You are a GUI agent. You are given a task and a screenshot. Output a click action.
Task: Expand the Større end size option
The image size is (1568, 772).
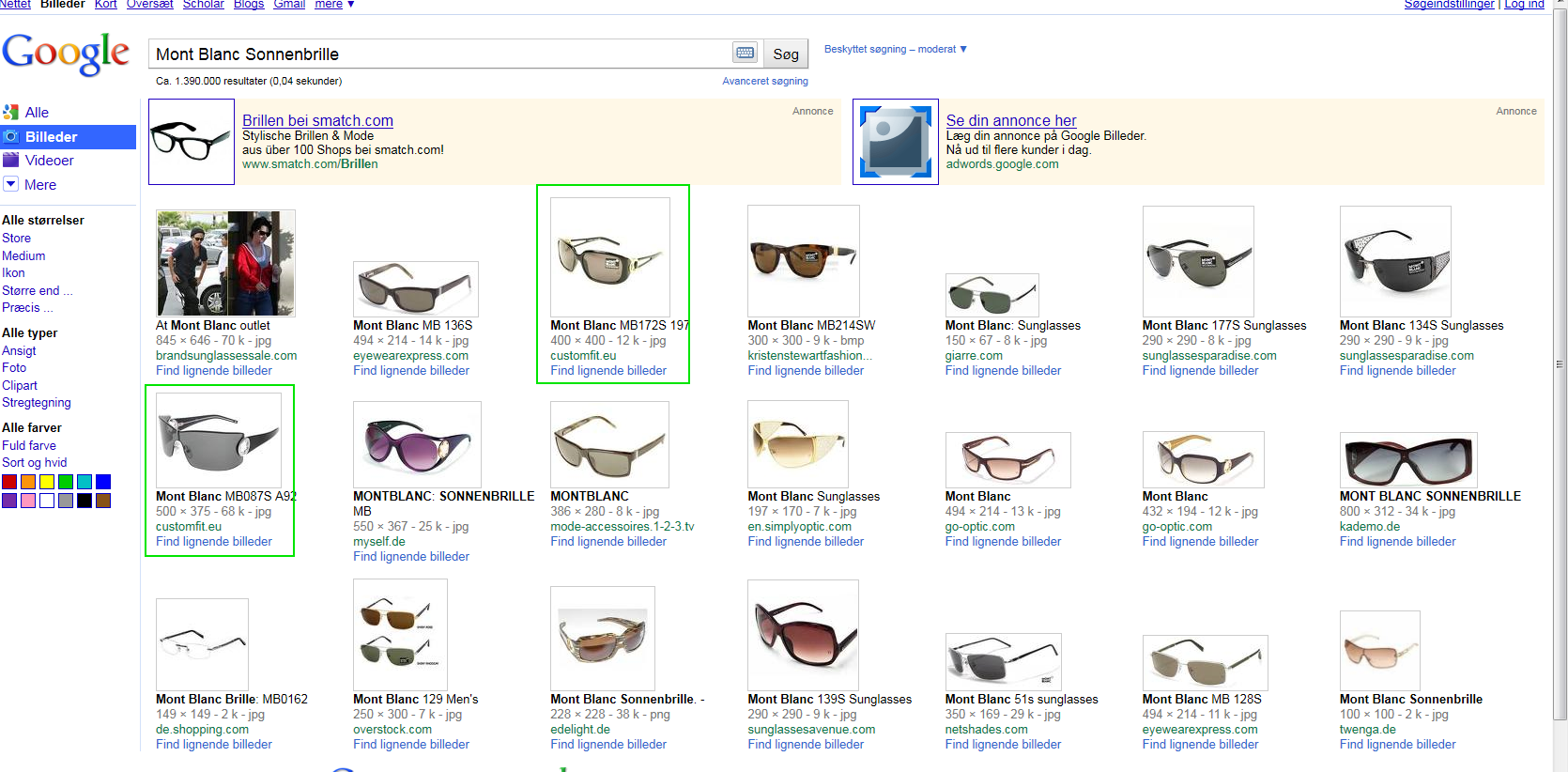coord(38,291)
